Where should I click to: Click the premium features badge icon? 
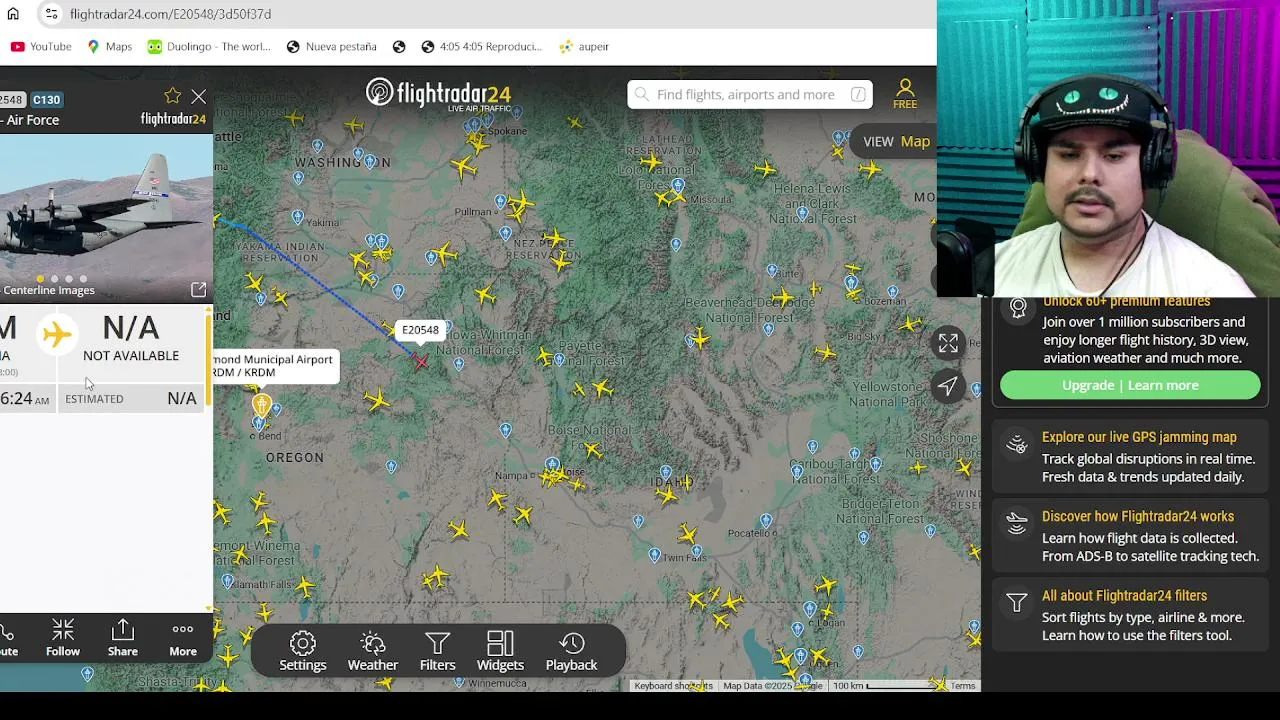(x=1018, y=308)
